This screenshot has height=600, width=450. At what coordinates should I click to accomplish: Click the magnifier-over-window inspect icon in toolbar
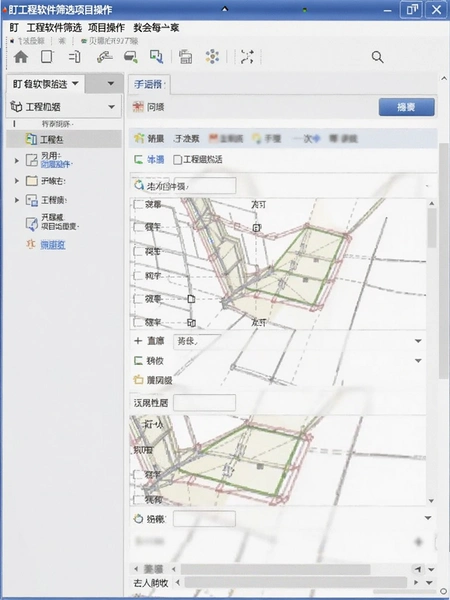(156, 57)
